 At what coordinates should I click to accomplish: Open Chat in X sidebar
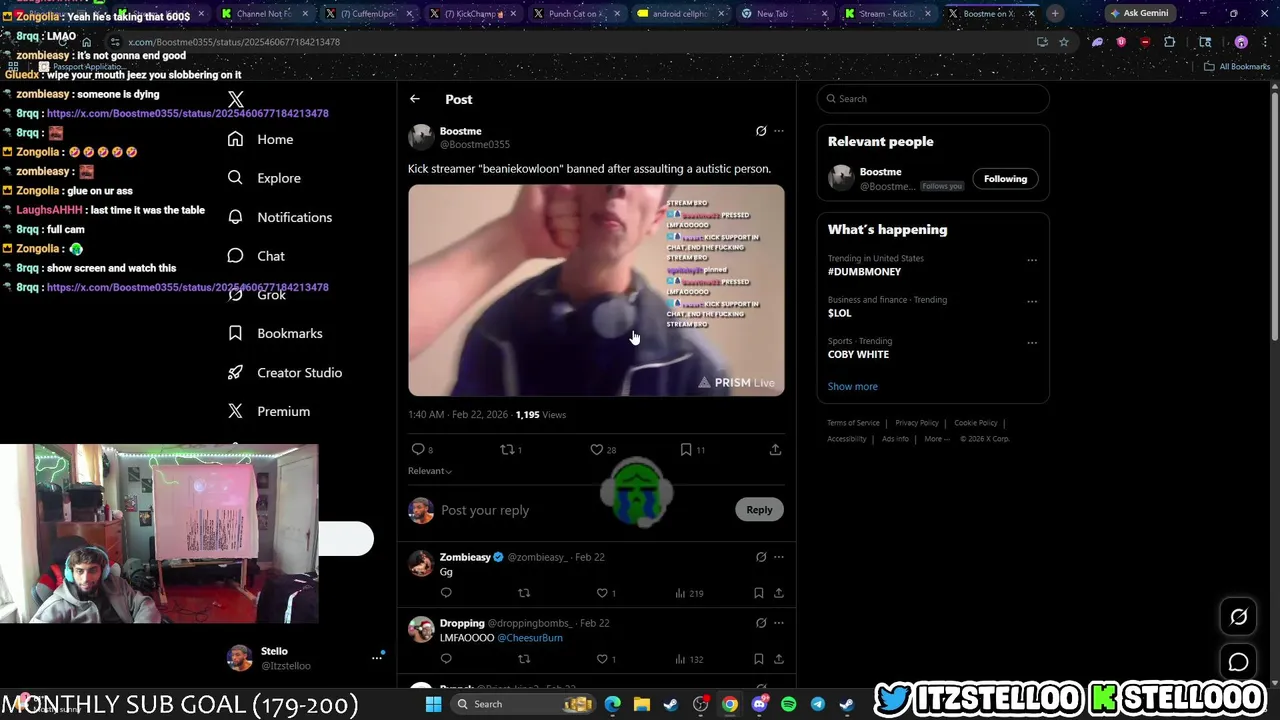click(256, 256)
